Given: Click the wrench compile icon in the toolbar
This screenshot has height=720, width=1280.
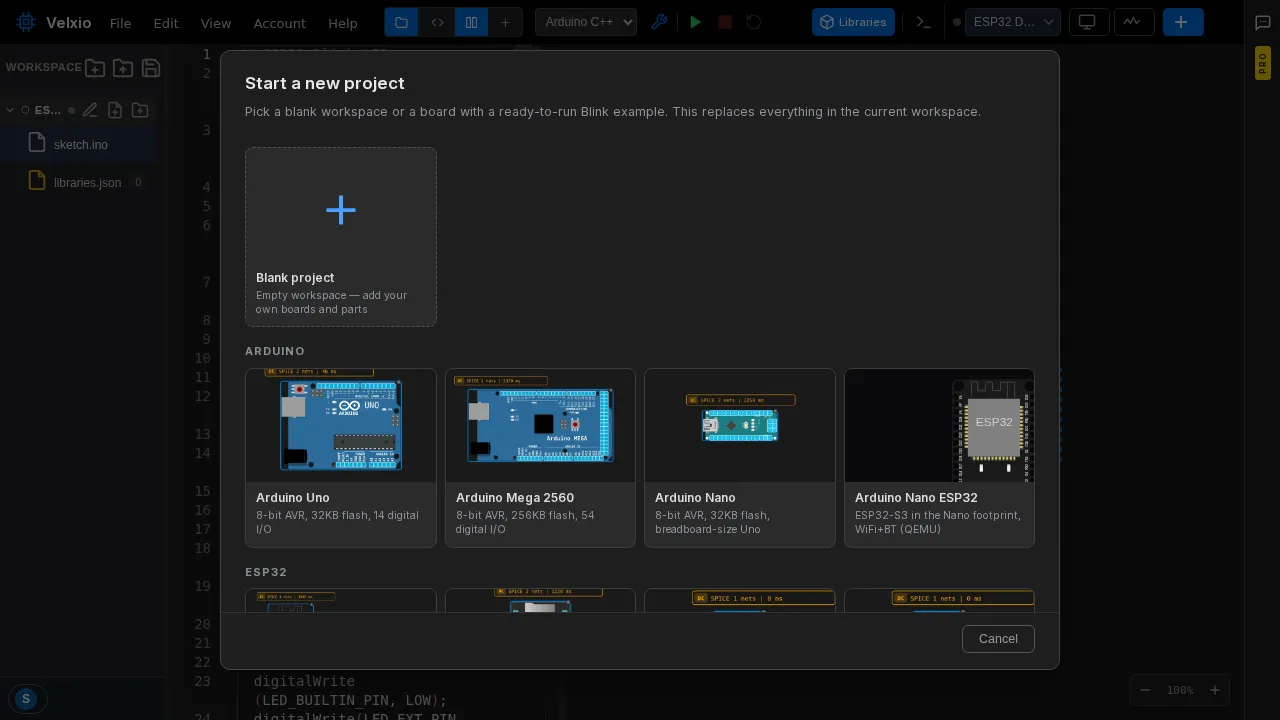Looking at the screenshot, I should [x=659, y=22].
